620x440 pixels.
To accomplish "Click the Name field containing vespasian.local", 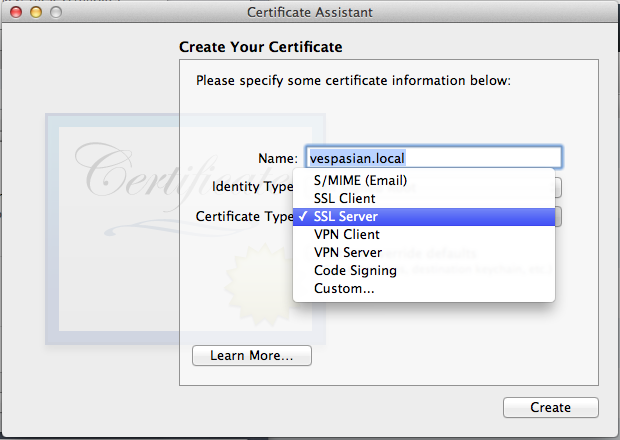I will coord(433,158).
